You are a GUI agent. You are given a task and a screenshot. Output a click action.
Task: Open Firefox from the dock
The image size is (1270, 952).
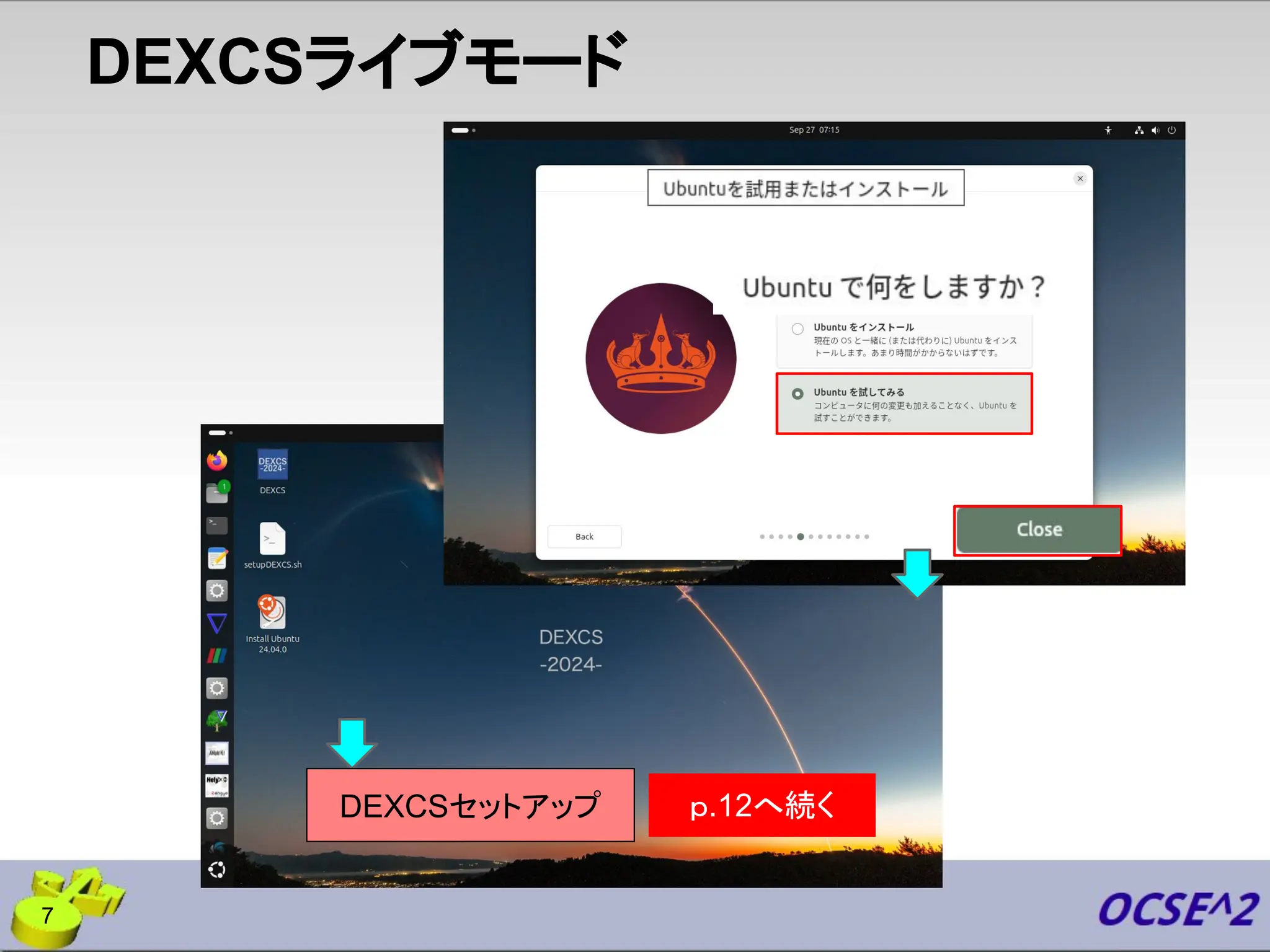[217, 461]
